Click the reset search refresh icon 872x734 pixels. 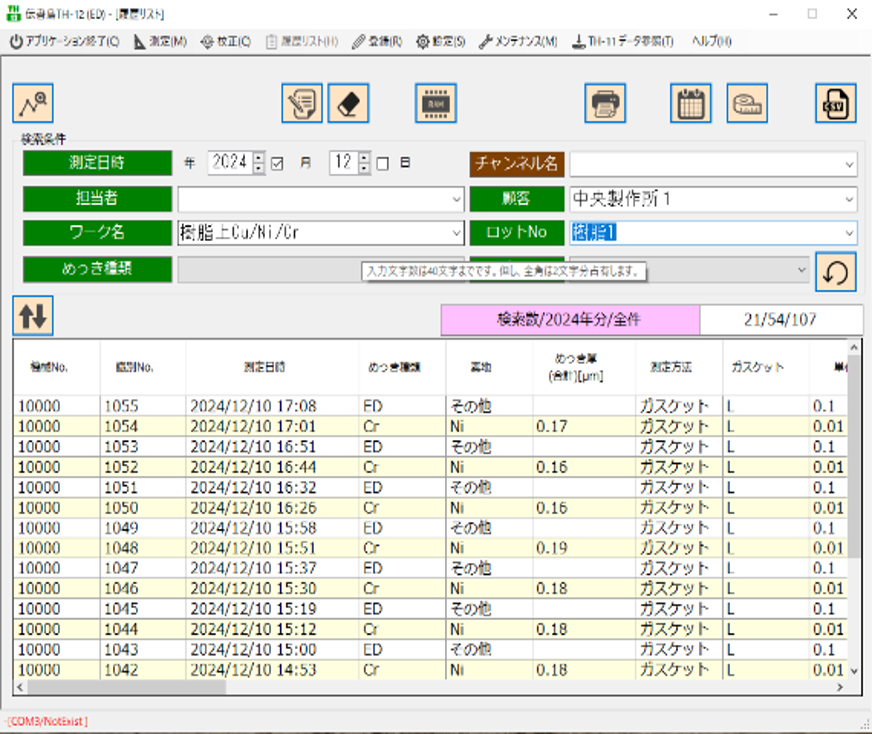[x=836, y=271]
